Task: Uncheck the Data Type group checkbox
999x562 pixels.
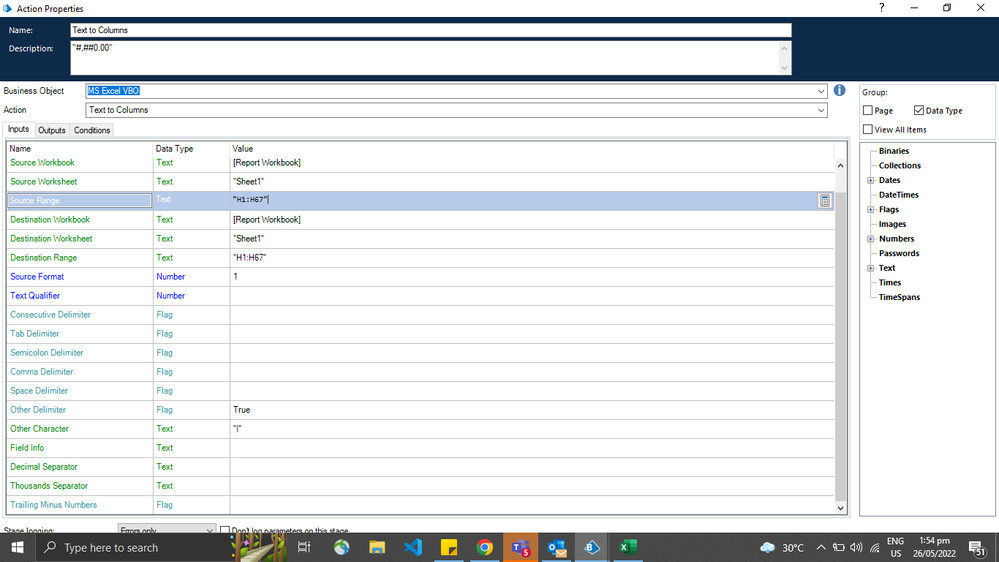Action: click(918, 110)
